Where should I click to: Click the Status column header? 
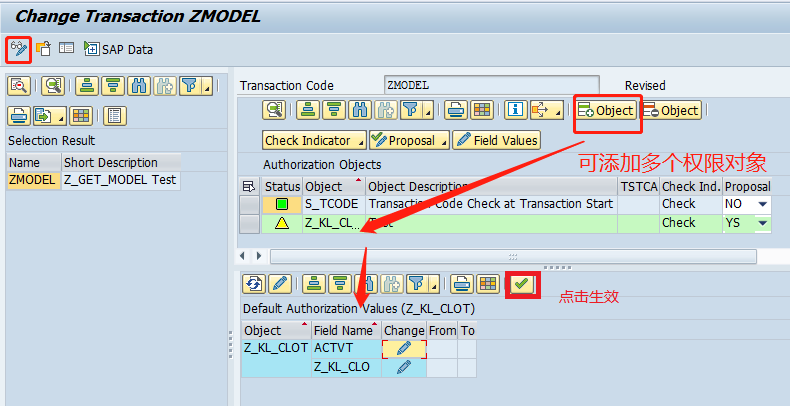(282, 186)
